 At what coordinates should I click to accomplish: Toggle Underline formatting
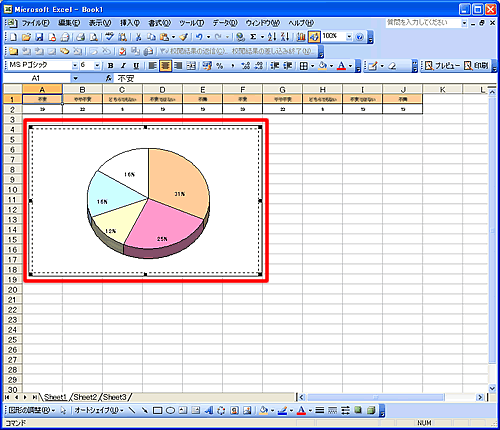pos(136,66)
